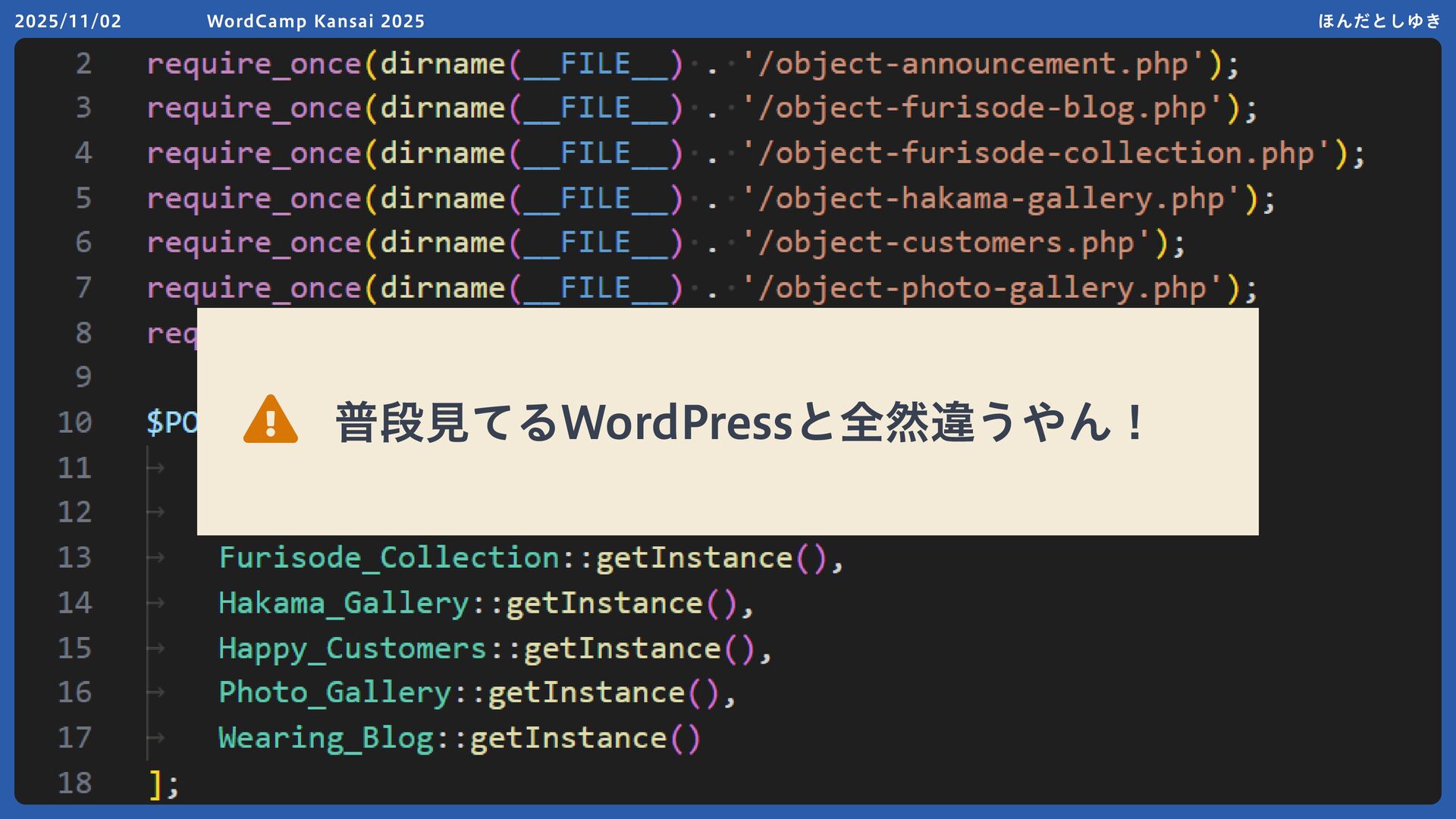Click the WordCamp Kansai 2025 title

click(315, 21)
